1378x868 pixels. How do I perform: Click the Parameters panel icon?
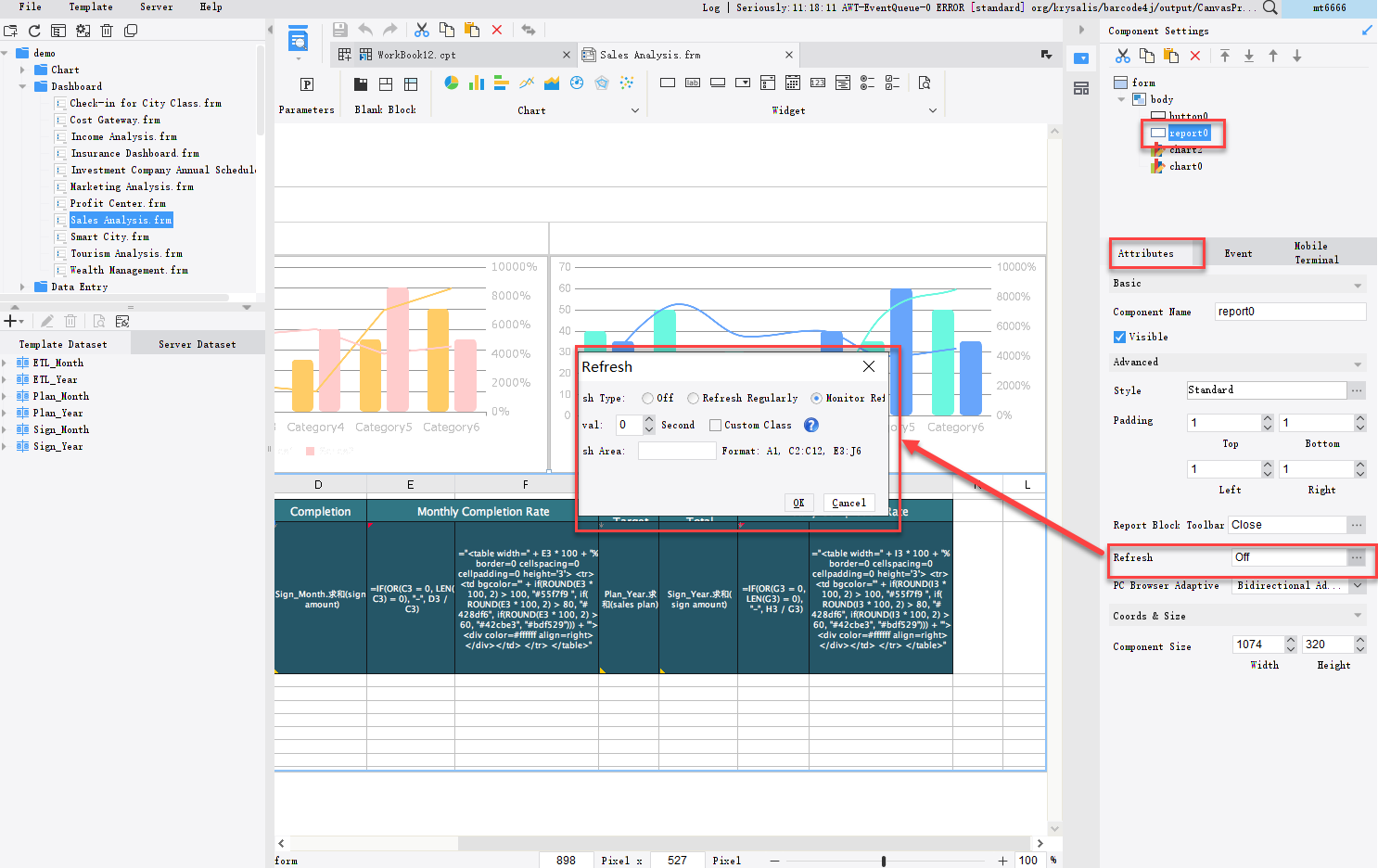(x=307, y=84)
